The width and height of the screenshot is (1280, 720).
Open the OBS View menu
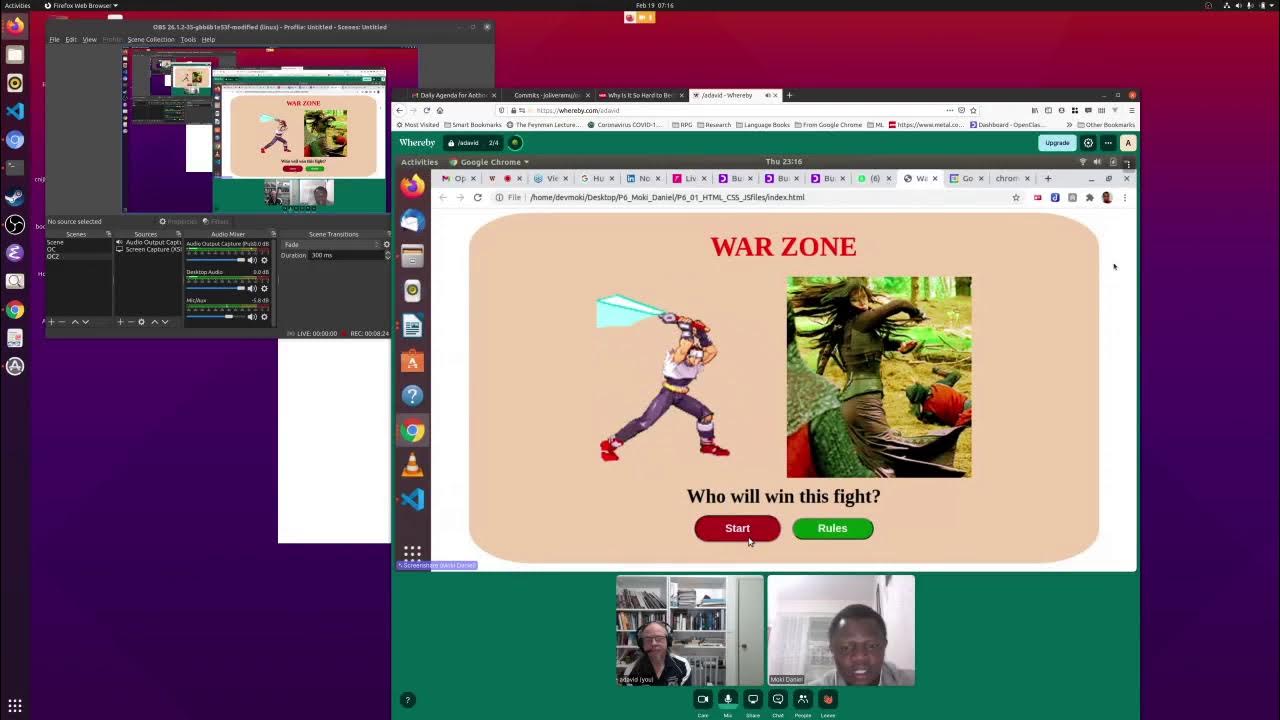[89, 39]
